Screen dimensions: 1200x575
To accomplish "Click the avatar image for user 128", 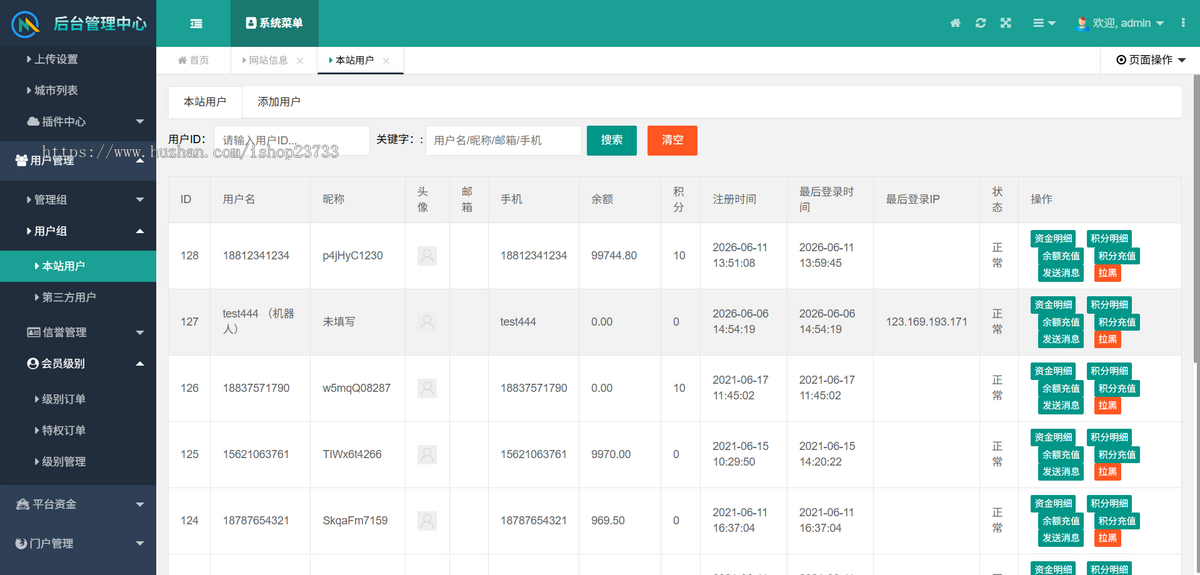I will pyautogui.click(x=427, y=256).
